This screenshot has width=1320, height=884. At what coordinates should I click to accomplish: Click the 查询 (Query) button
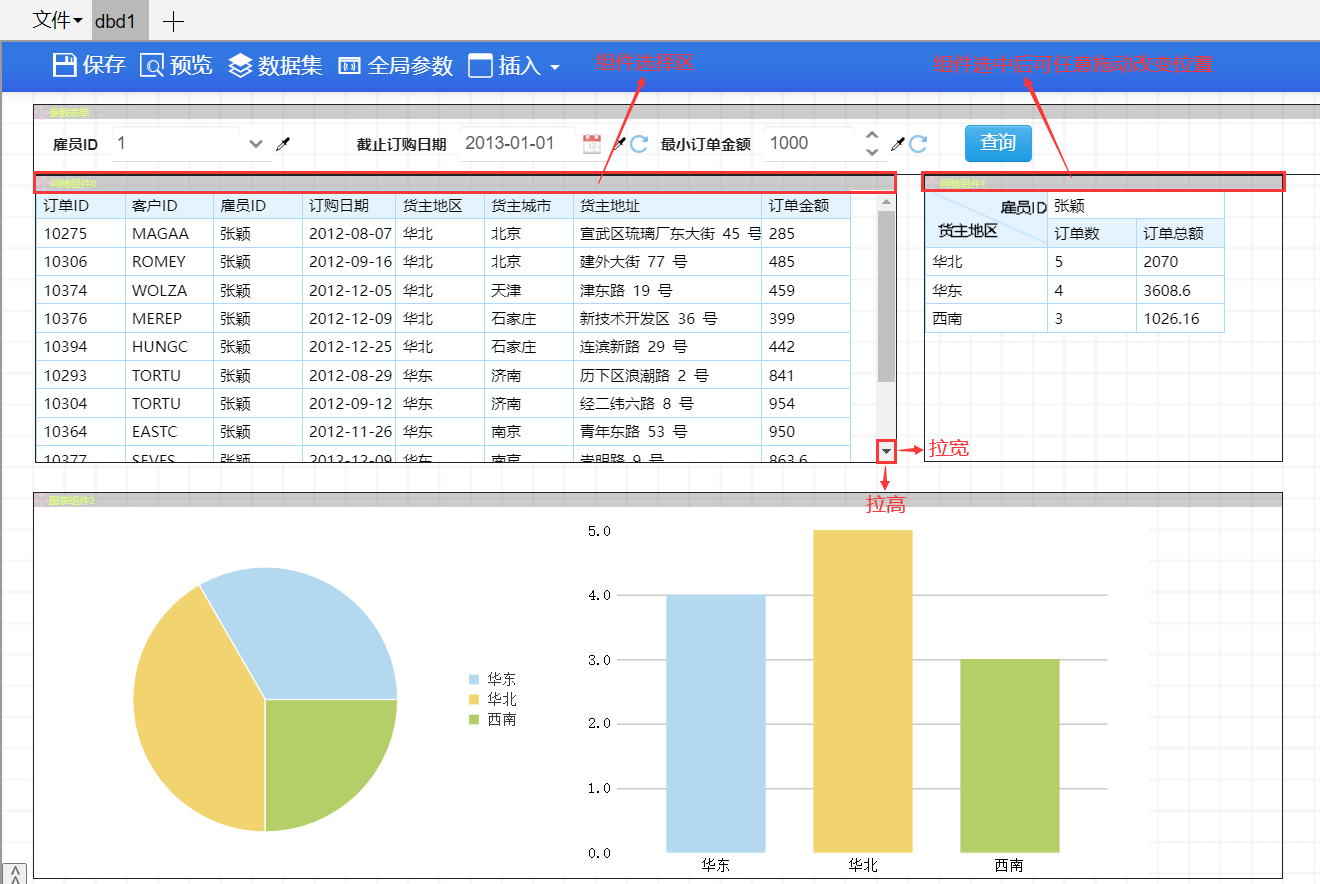click(997, 143)
